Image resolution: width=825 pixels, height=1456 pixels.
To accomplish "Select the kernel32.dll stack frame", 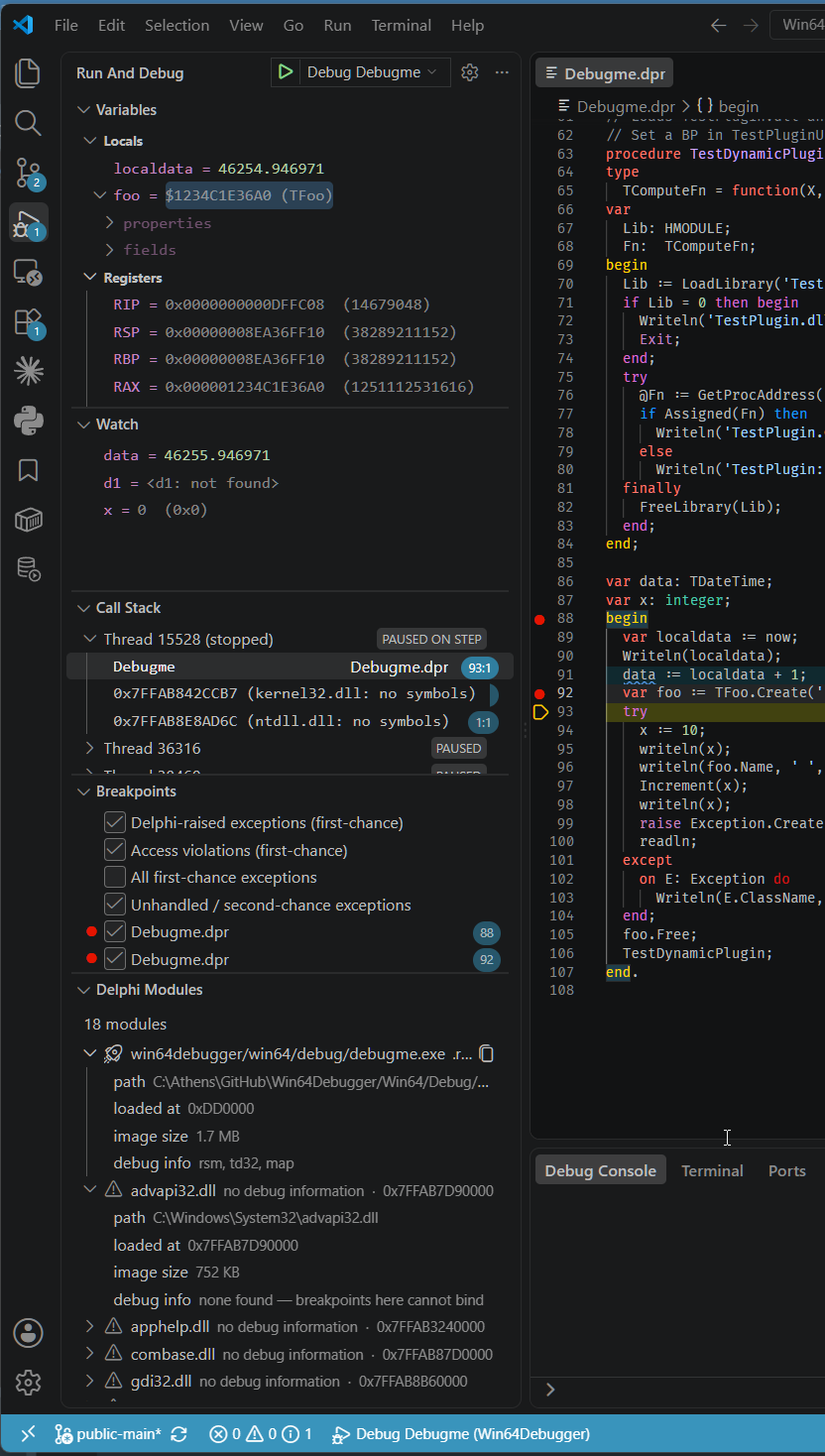I will 290,693.
